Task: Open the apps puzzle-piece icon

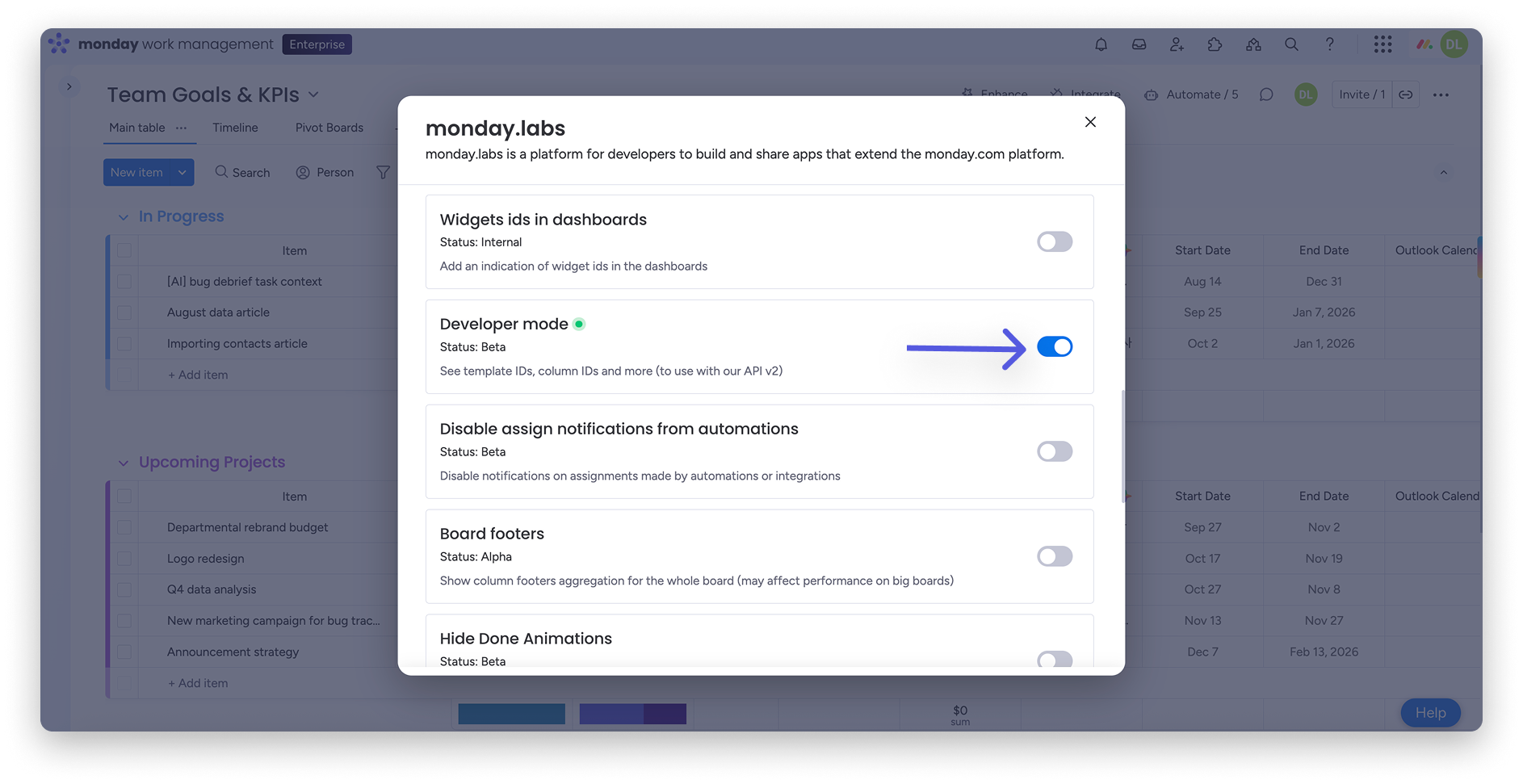Action: [x=1215, y=44]
